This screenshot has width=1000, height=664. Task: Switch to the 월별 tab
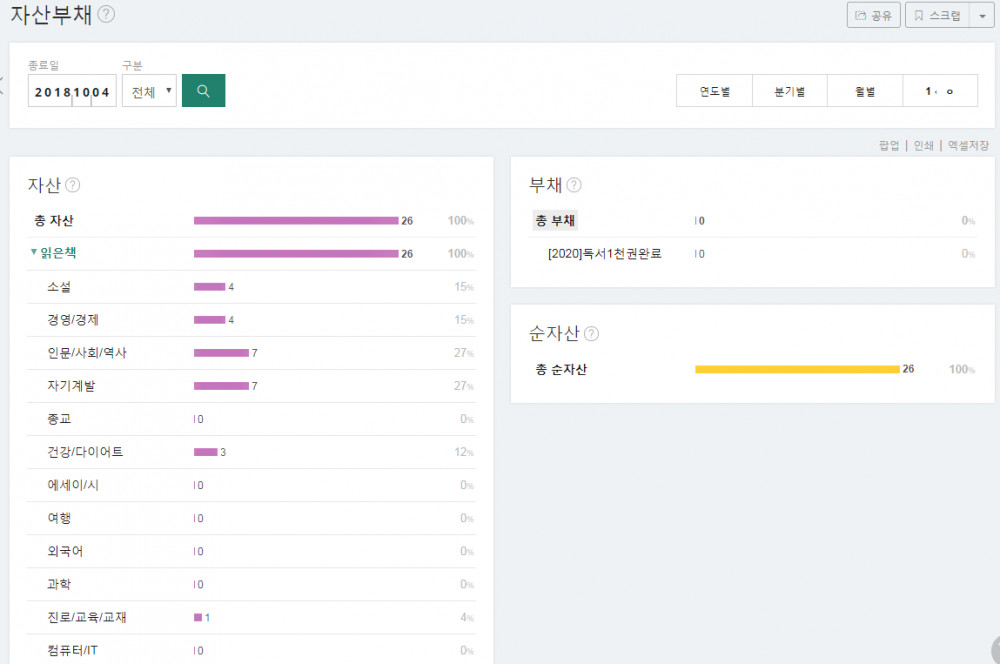coord(865,91)
